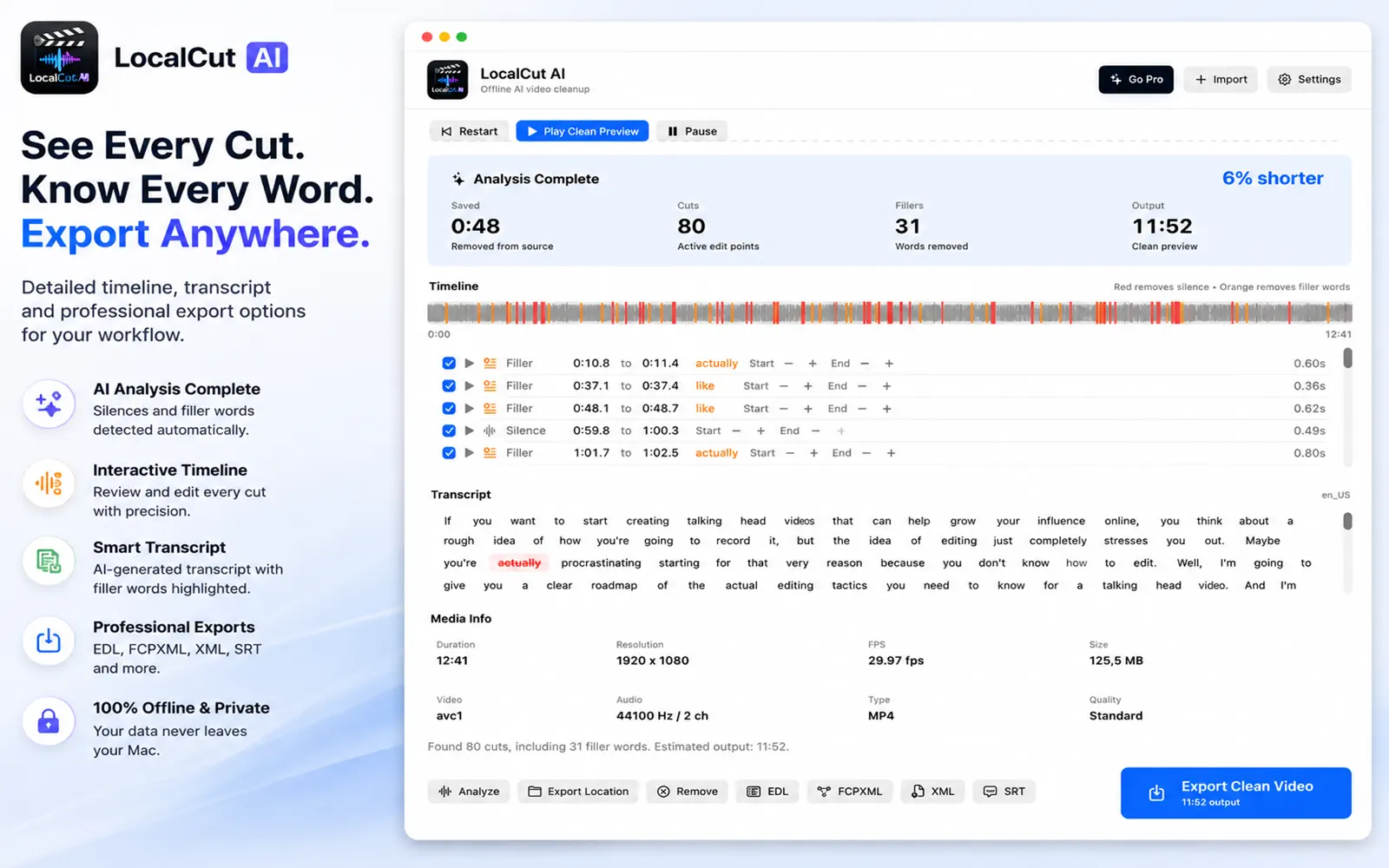Toggle the 0:48.1 Filler cut checkbox
Screen dimensions: 1389x868
[449, 409]
